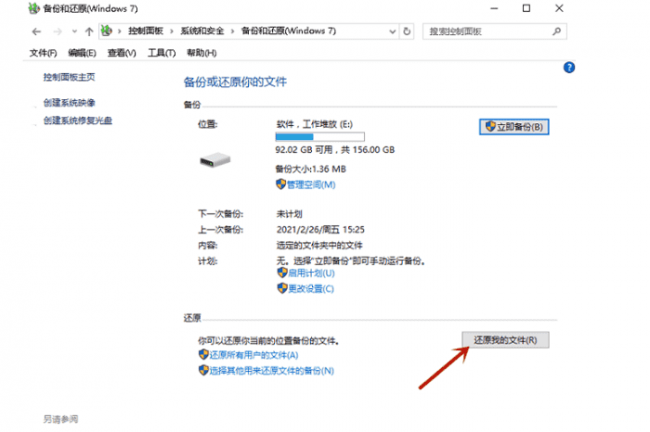Maximize the backup and restore window
The width and height of the screenshot is (650, 432).
coord(526,8)
